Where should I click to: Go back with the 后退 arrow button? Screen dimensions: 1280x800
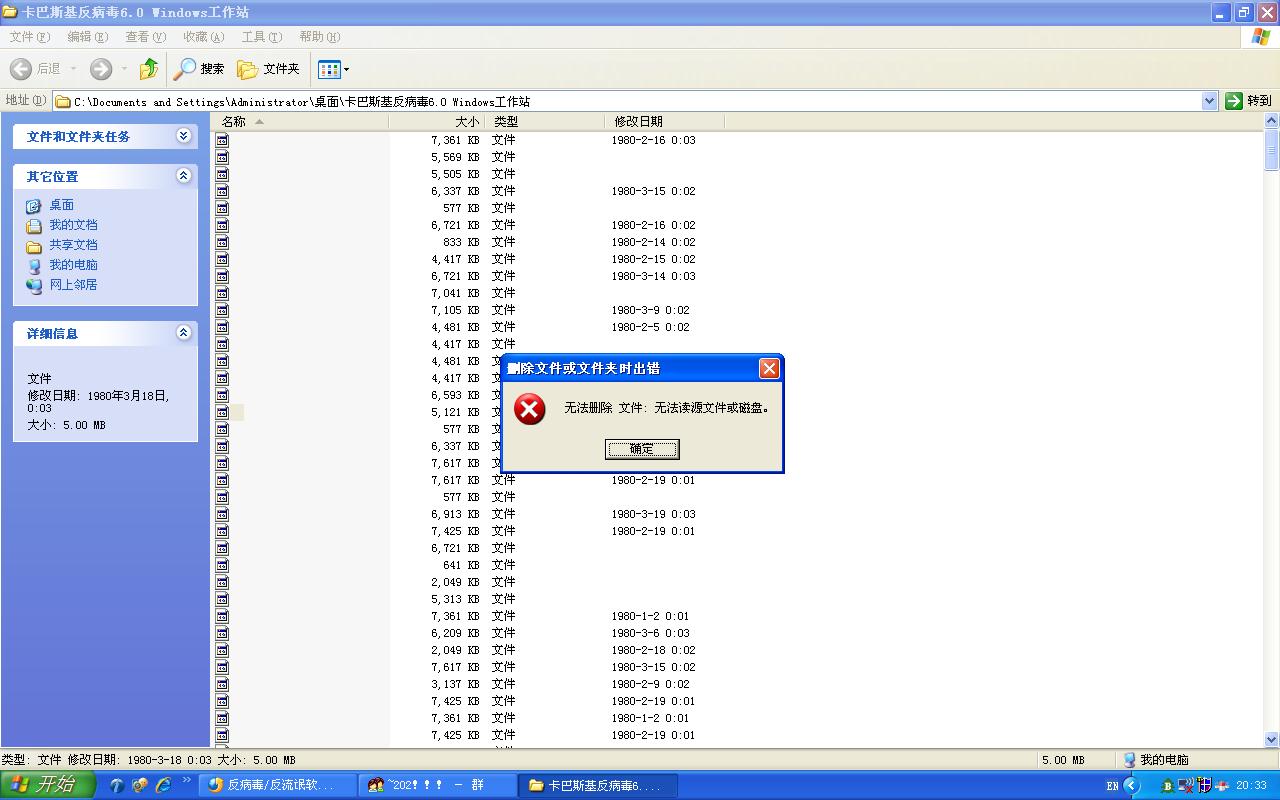pyautogui.click(x=35, y=69)
